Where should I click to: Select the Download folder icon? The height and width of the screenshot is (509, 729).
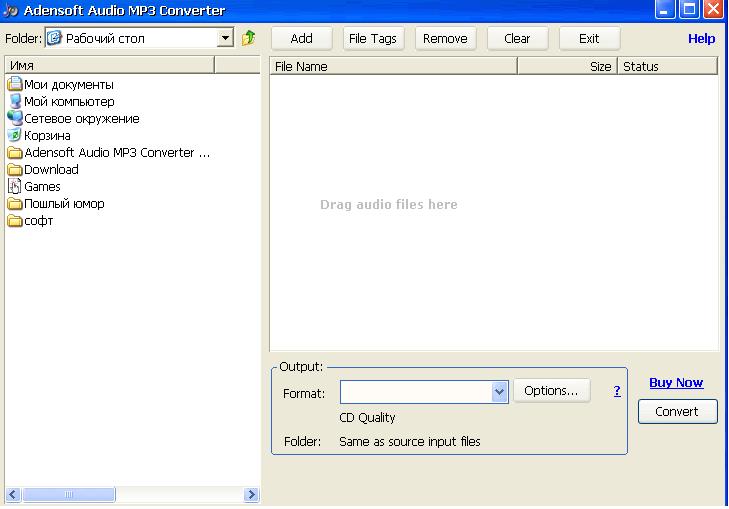15,170
